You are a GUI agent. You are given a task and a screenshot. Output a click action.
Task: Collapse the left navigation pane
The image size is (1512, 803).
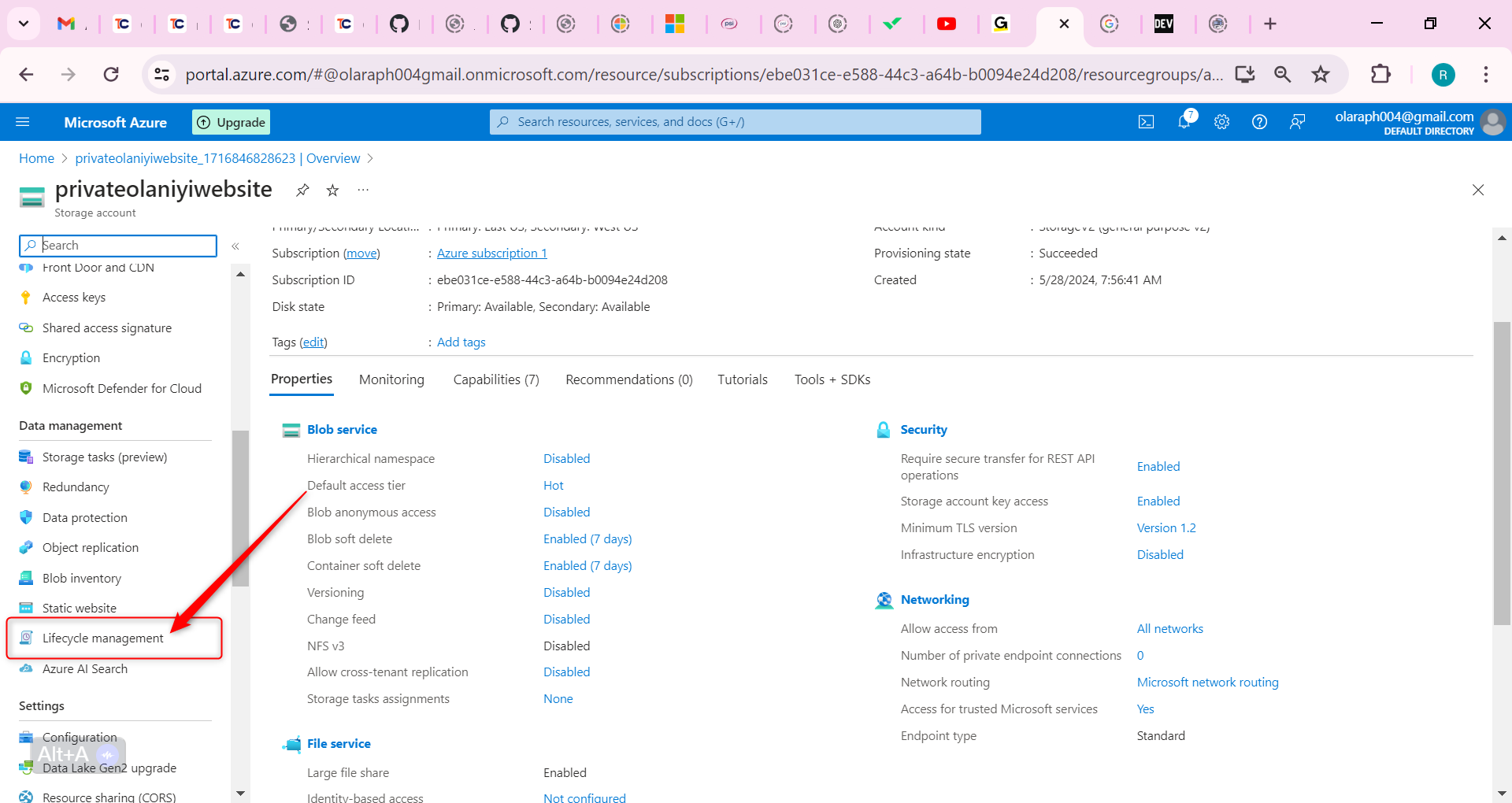(x=235, y=246)
